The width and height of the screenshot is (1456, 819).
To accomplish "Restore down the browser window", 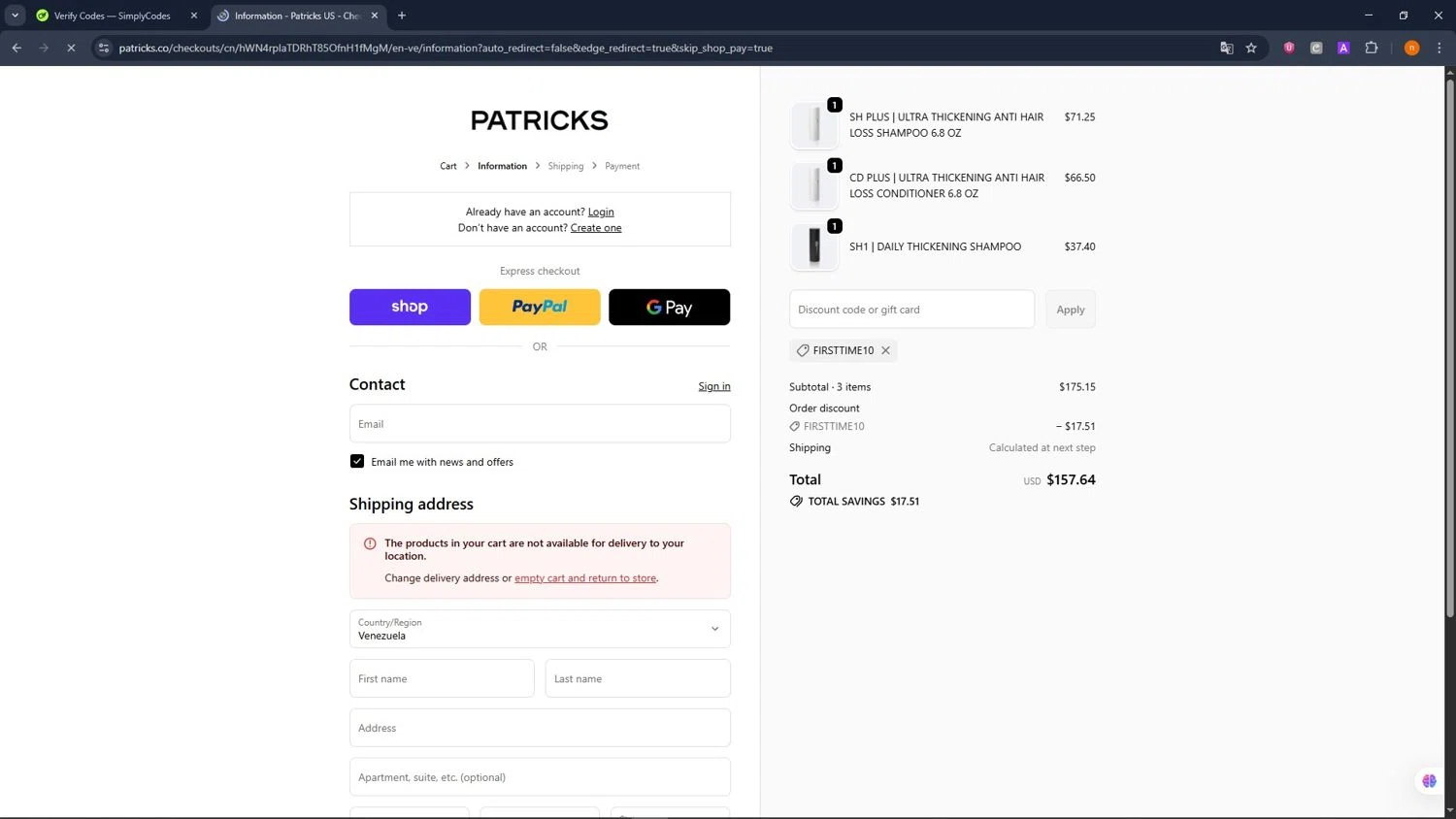I will click(1404, 16).
